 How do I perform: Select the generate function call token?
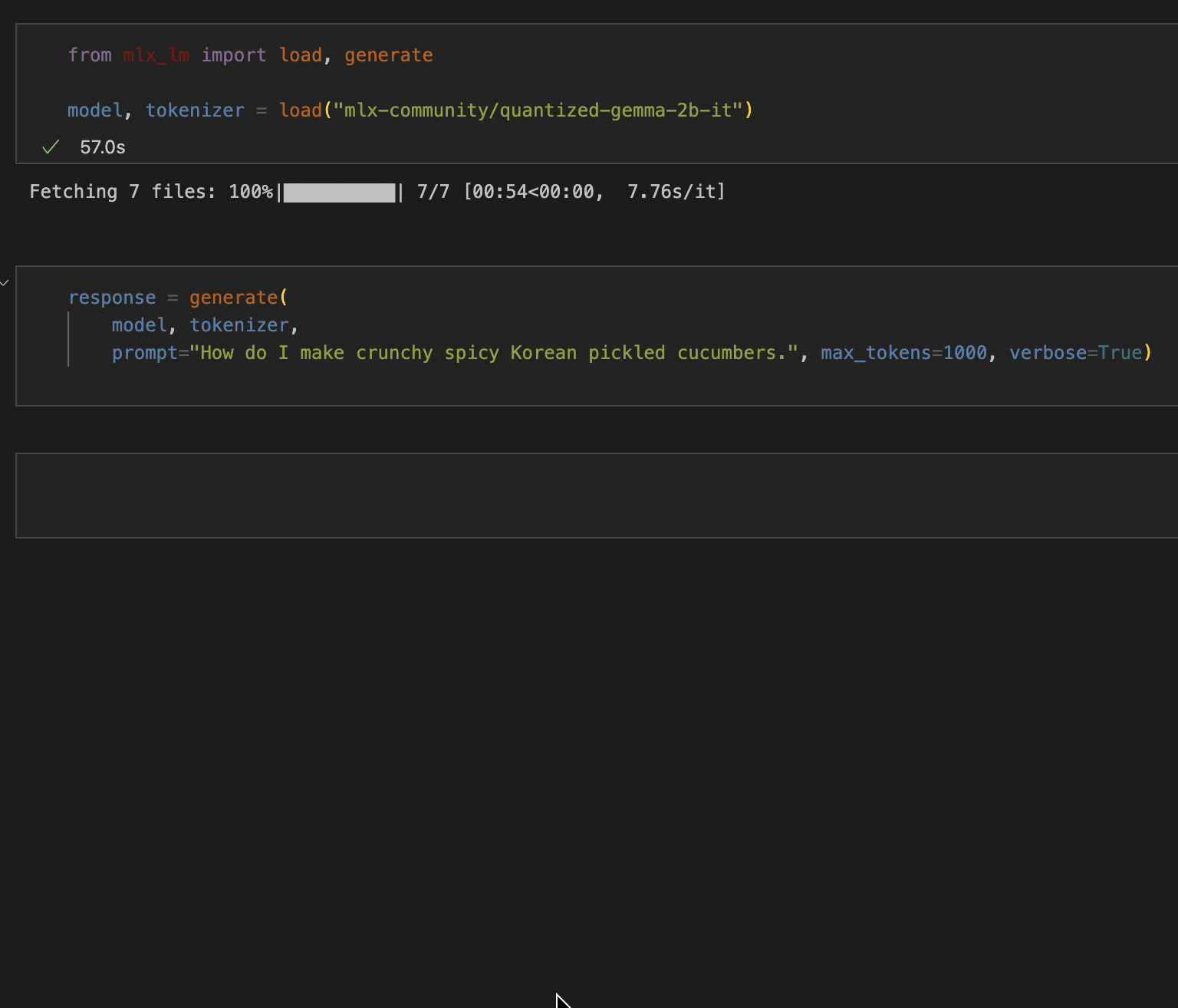tap(232, 297)
